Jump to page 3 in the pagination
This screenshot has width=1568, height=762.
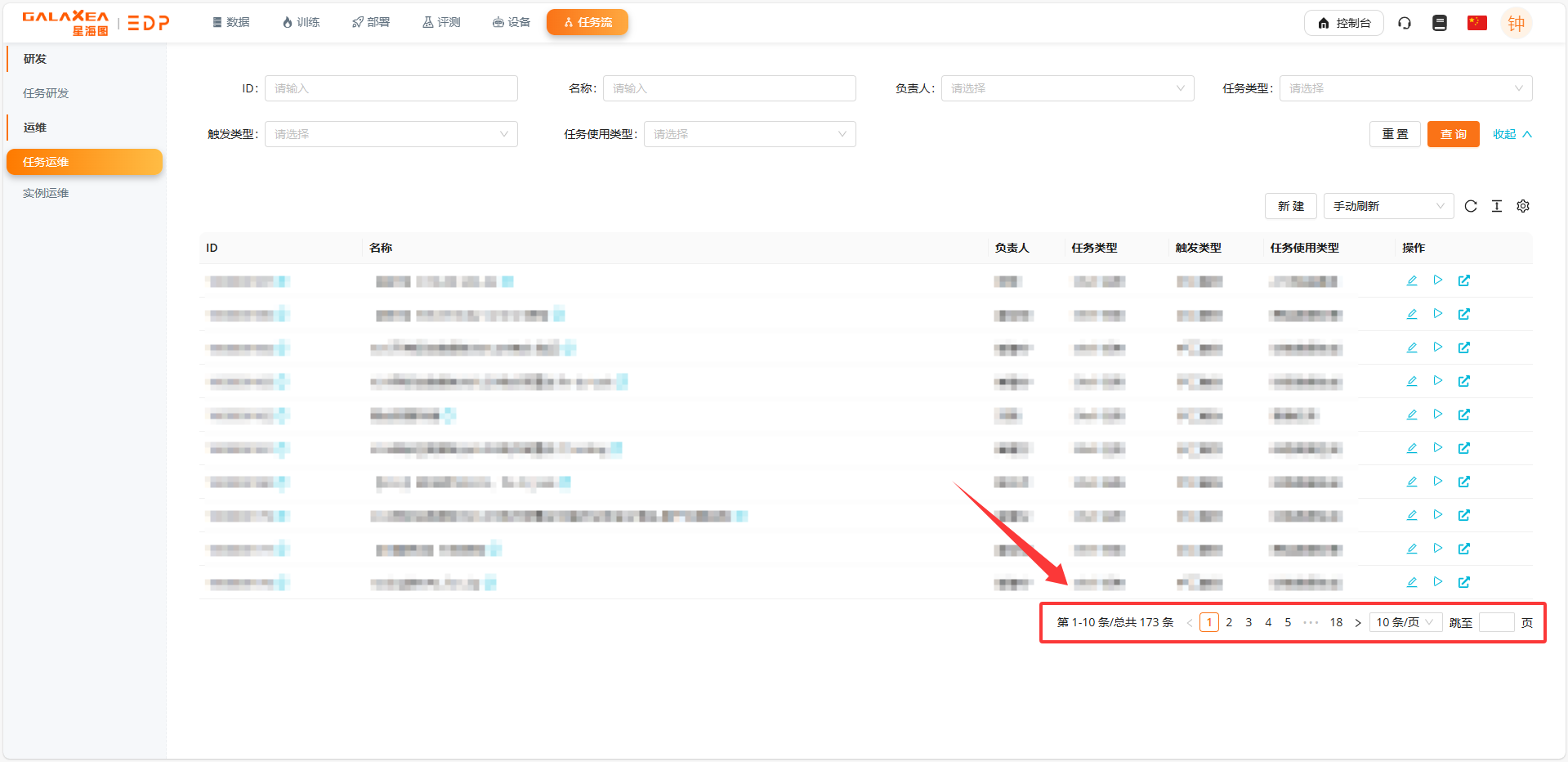coord(1249,621)
